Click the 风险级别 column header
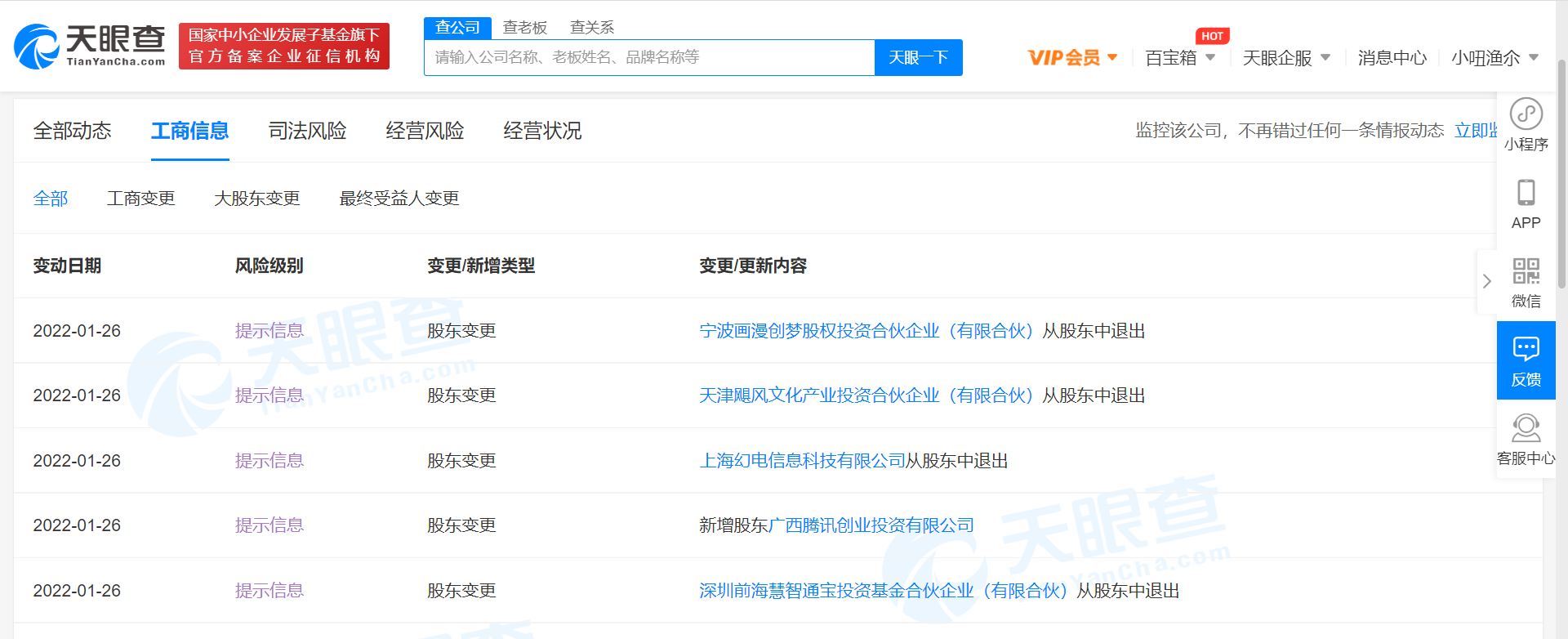This screenshot has width=1568, height=639. point(269,266)
